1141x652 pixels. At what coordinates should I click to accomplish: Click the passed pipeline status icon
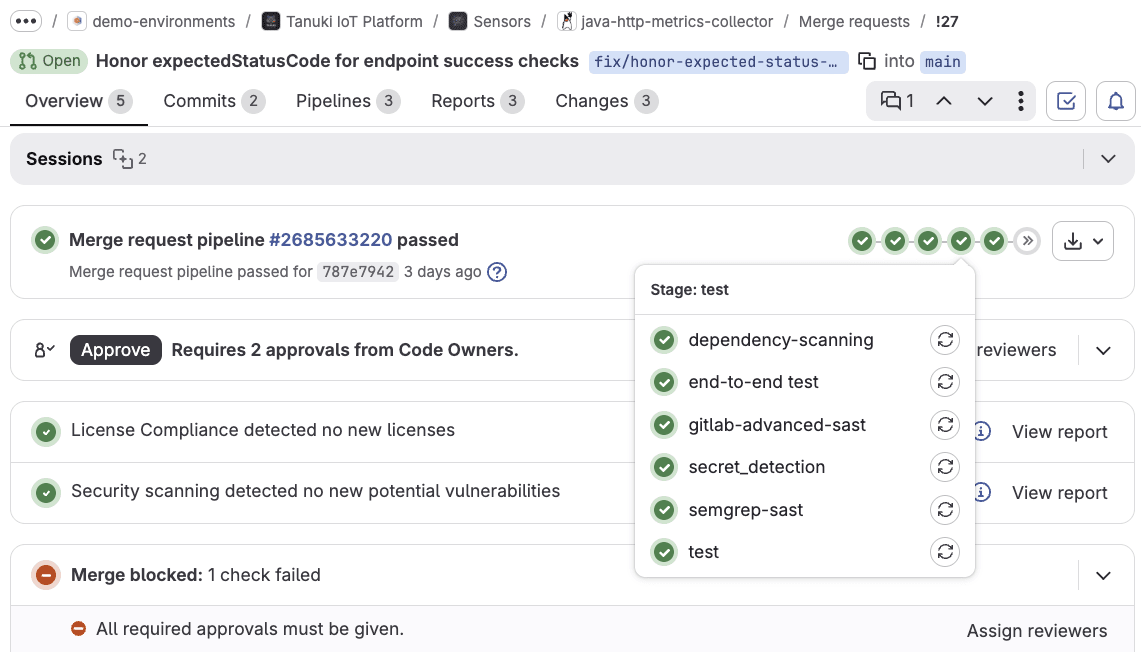pos(45,239)
